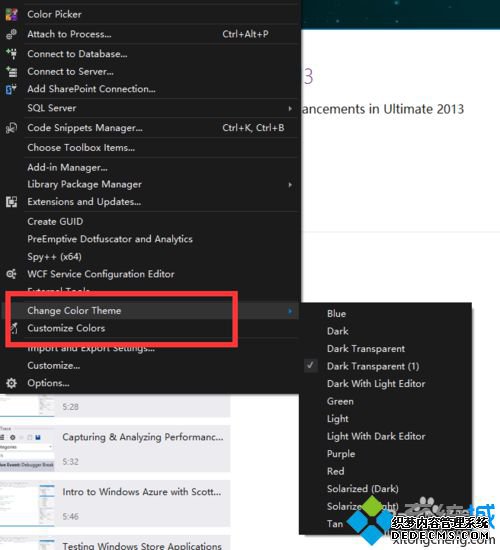Apply the Solarized (Dark) theme
The width and height of the screenshot is (500, 550).
pos(362,489)
